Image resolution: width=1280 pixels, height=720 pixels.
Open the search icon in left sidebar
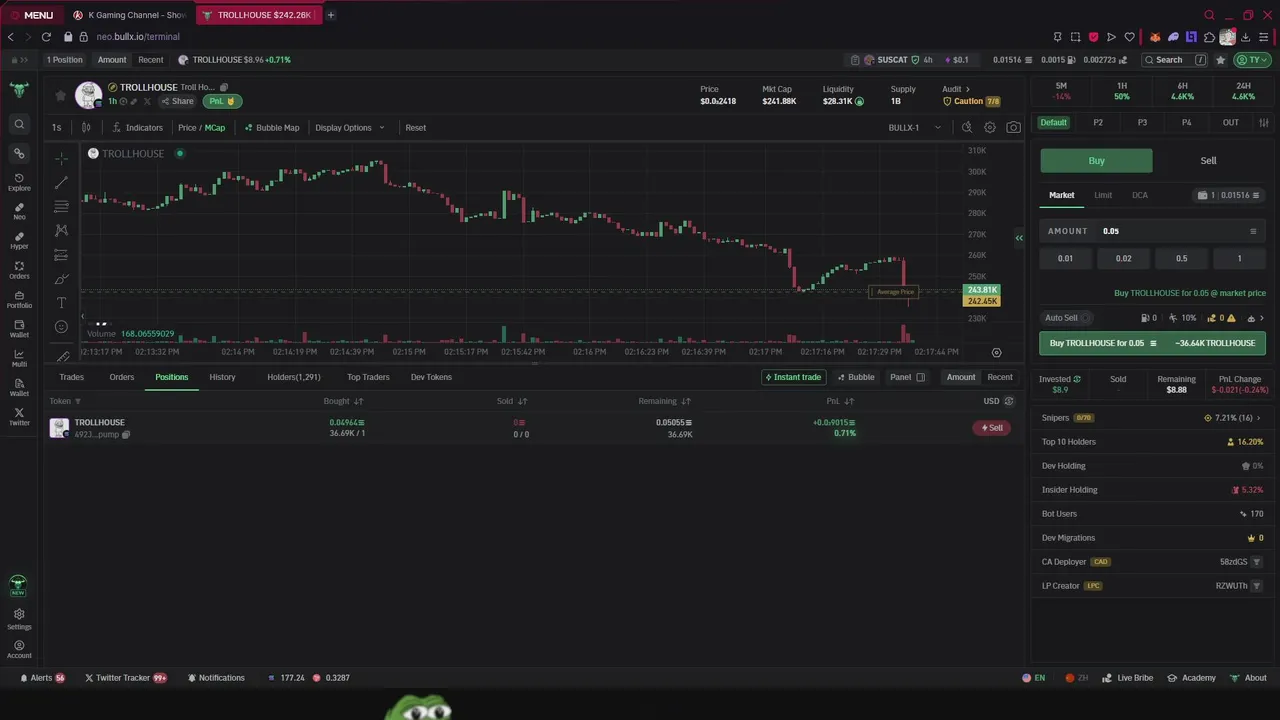pyautogui.click(x=19, y=124)
